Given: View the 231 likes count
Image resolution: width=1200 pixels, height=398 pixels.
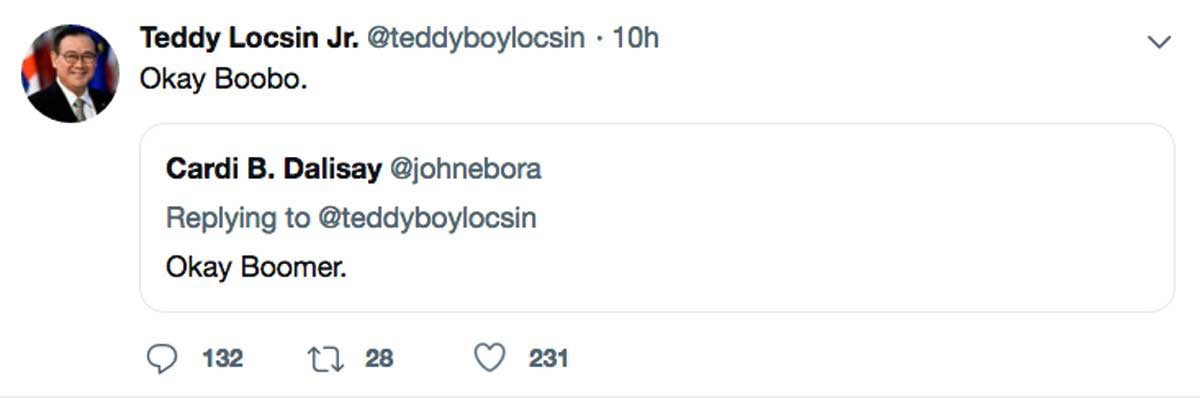Looking at the screenshot, I should (x=549, y=358).
